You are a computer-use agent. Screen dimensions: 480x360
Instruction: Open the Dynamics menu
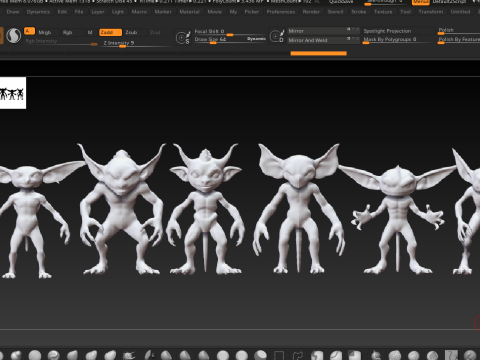tap(38, 12)
